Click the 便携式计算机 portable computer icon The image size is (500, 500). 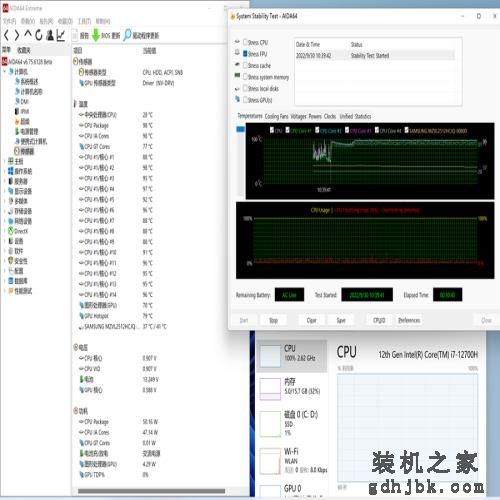[x=17, y=141]
